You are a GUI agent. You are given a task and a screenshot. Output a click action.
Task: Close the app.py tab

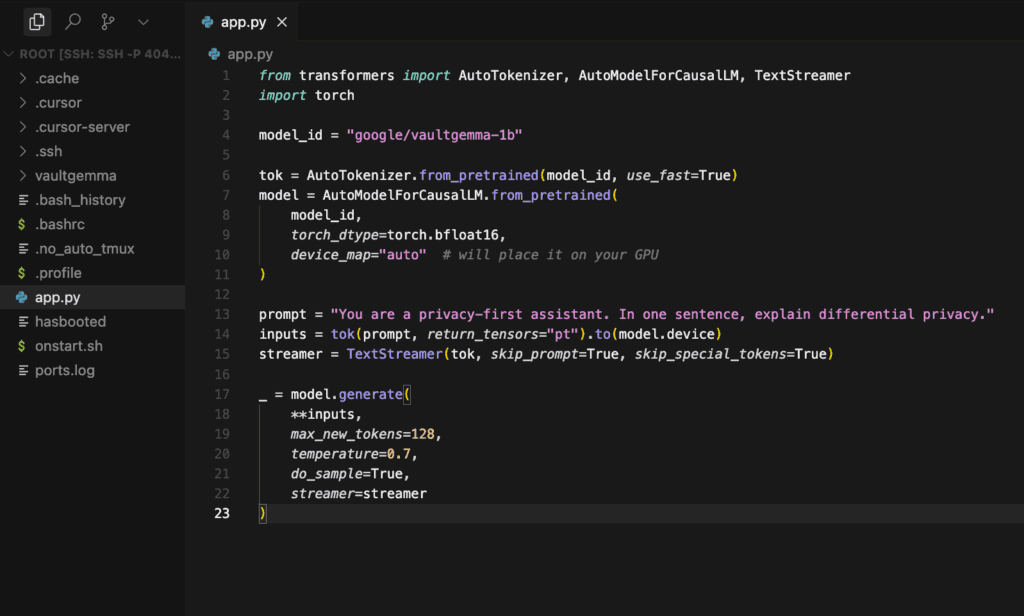point(281,22)
